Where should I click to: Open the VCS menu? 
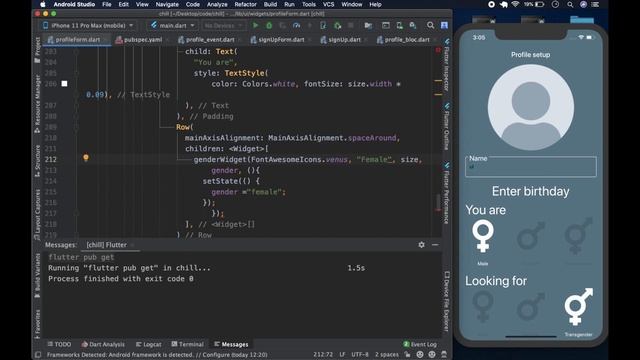pyautogui.click(x=329, y=4)
